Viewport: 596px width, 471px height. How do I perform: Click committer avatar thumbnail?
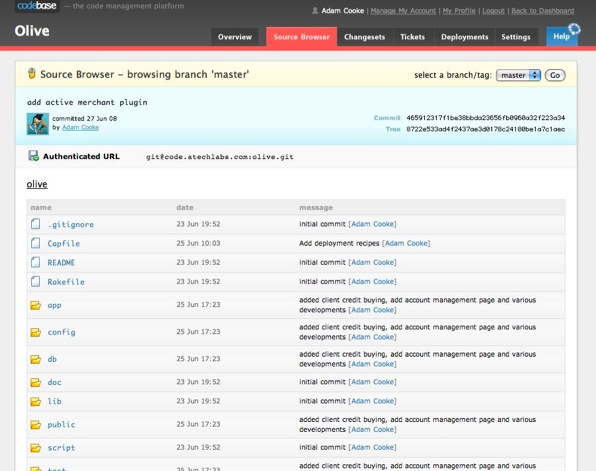tap(38, 124)
